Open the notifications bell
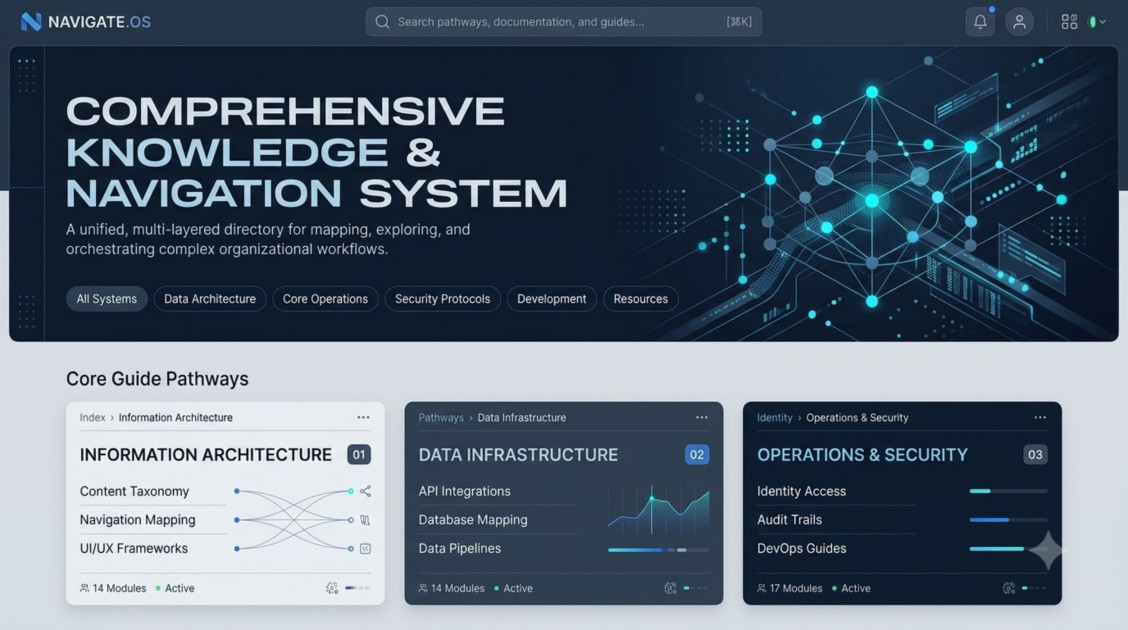The width and height of the screenshot is (1128, 630). pyautogui.click(x=980, y=22)
